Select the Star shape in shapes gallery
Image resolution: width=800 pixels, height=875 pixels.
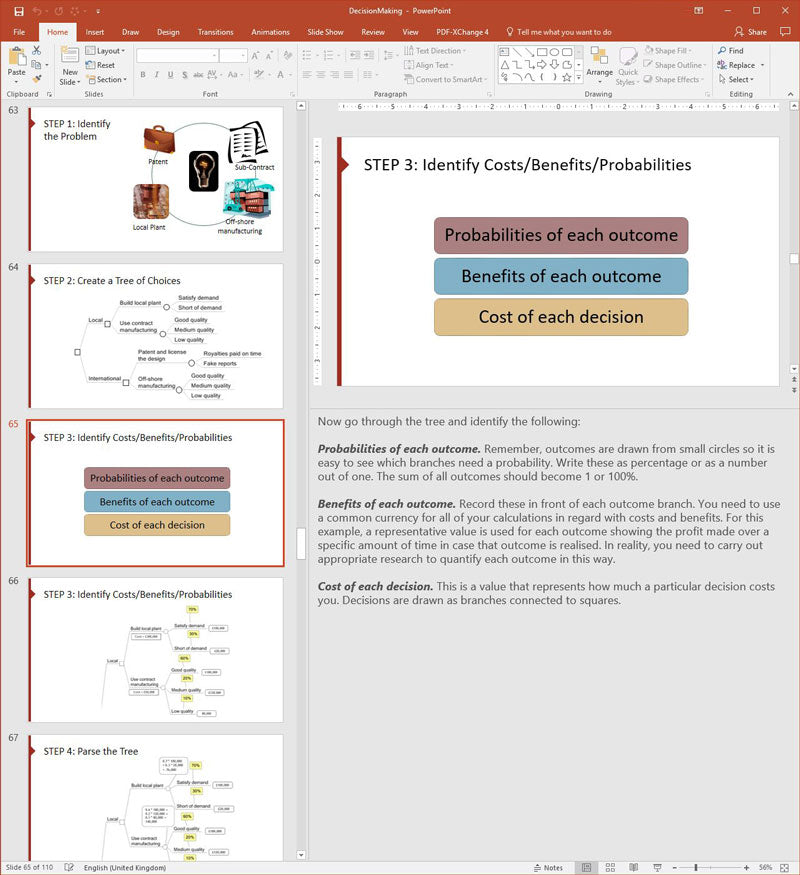(567, 78)
